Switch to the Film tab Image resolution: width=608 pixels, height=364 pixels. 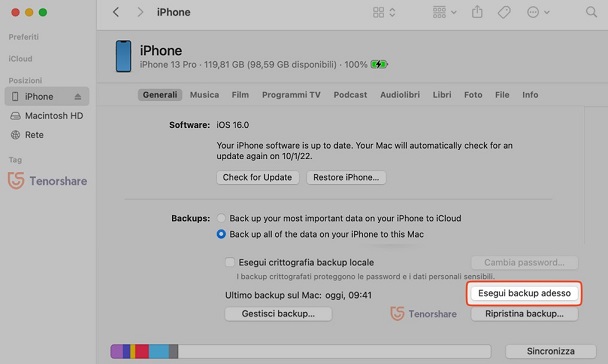[x=240, y=95]
